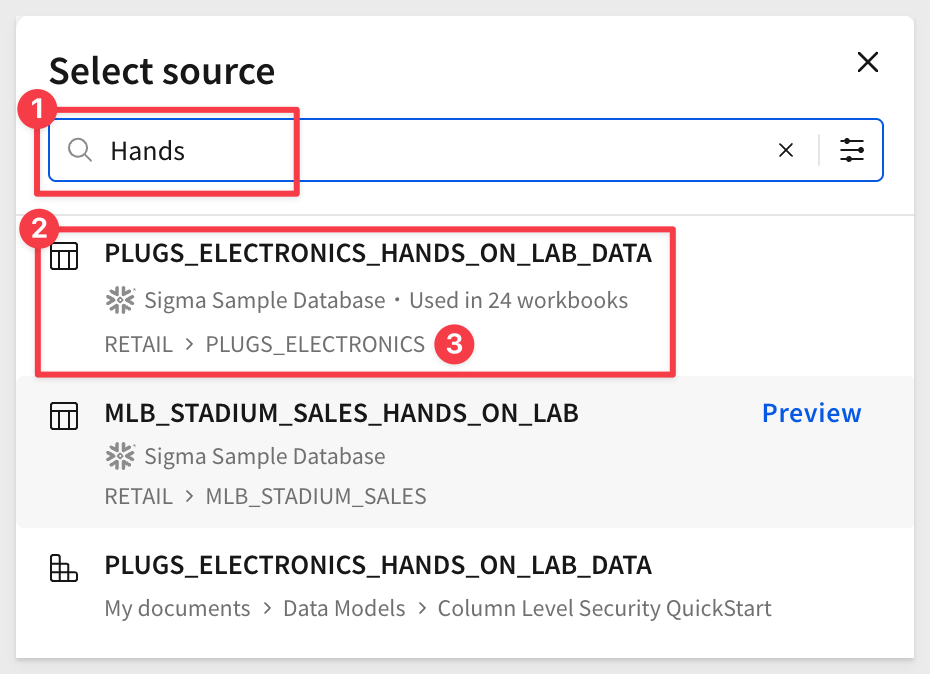930x674 pixels.
Task: Click table icon of first PLUGS_ELECTRONICS result
Action: (64, 256)
